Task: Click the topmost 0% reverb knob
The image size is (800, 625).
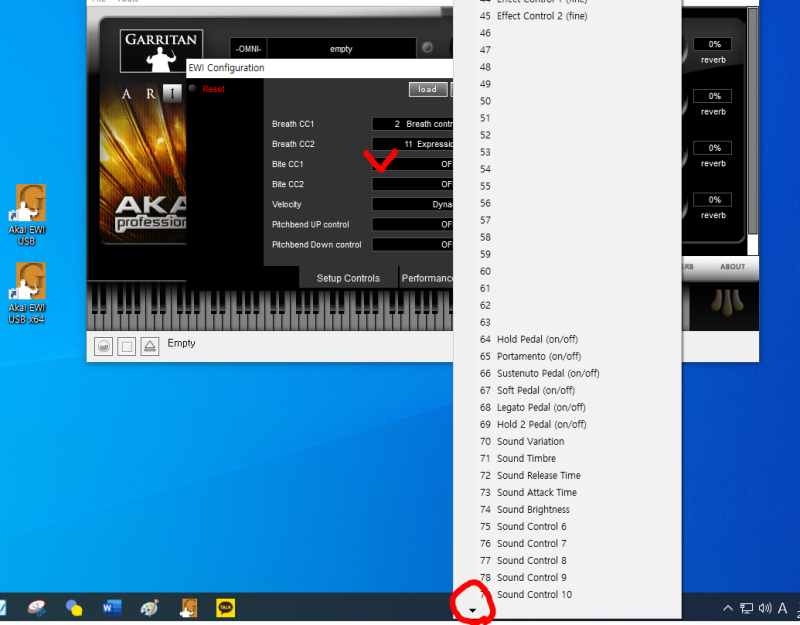Action: (x=712, y=42)
